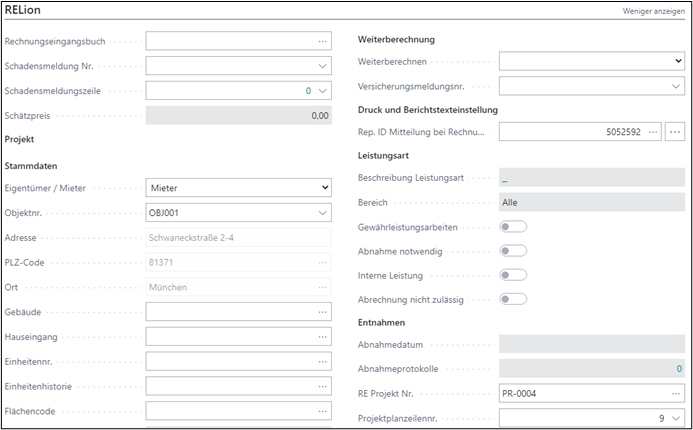Click the RE Projekt Nr. lookup ellipsis
This screenshot has height=430, width=693.
pos(675,394)
